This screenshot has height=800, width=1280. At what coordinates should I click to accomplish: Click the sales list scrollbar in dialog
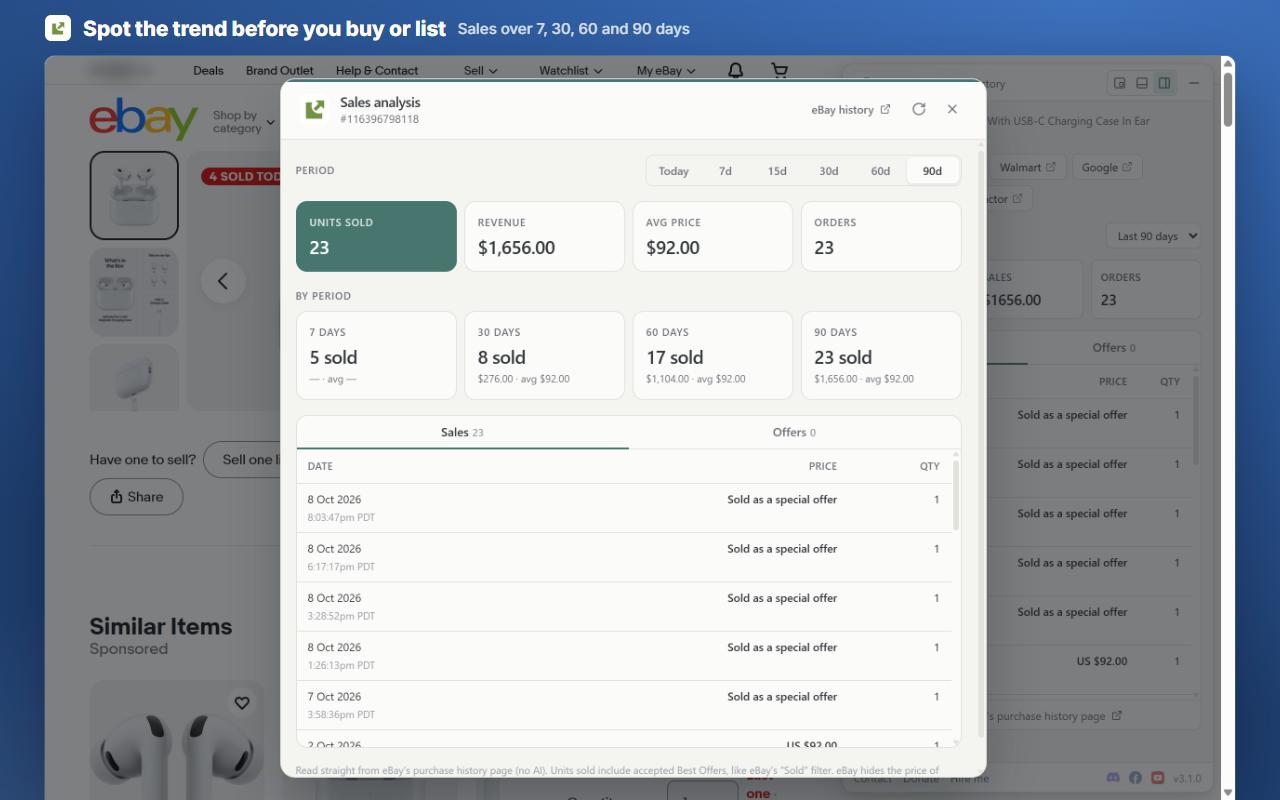pos(956,497)
